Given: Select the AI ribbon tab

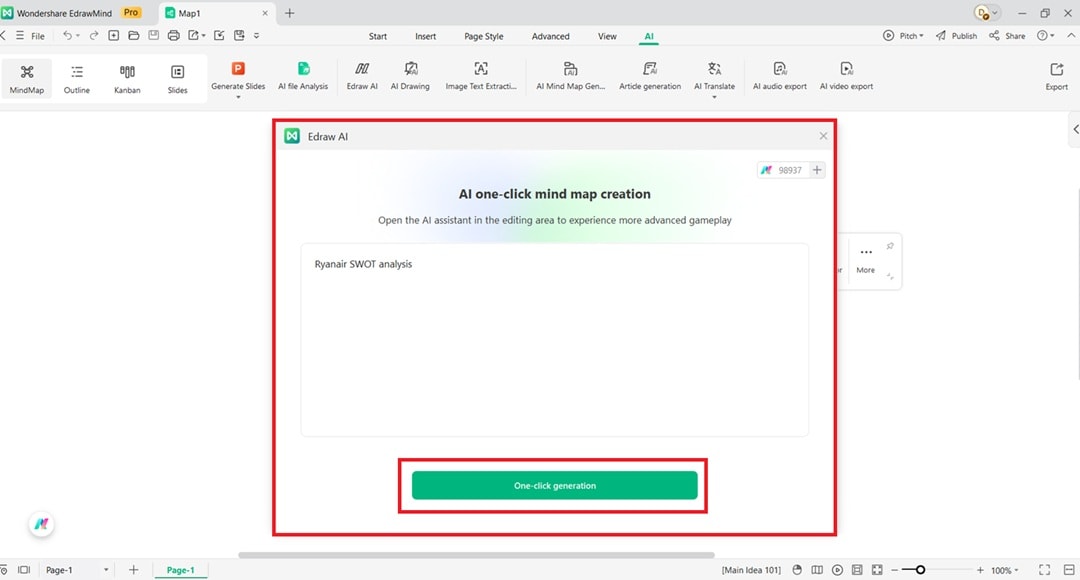Looking at the screenshot, I should click(x=649, y=36).
